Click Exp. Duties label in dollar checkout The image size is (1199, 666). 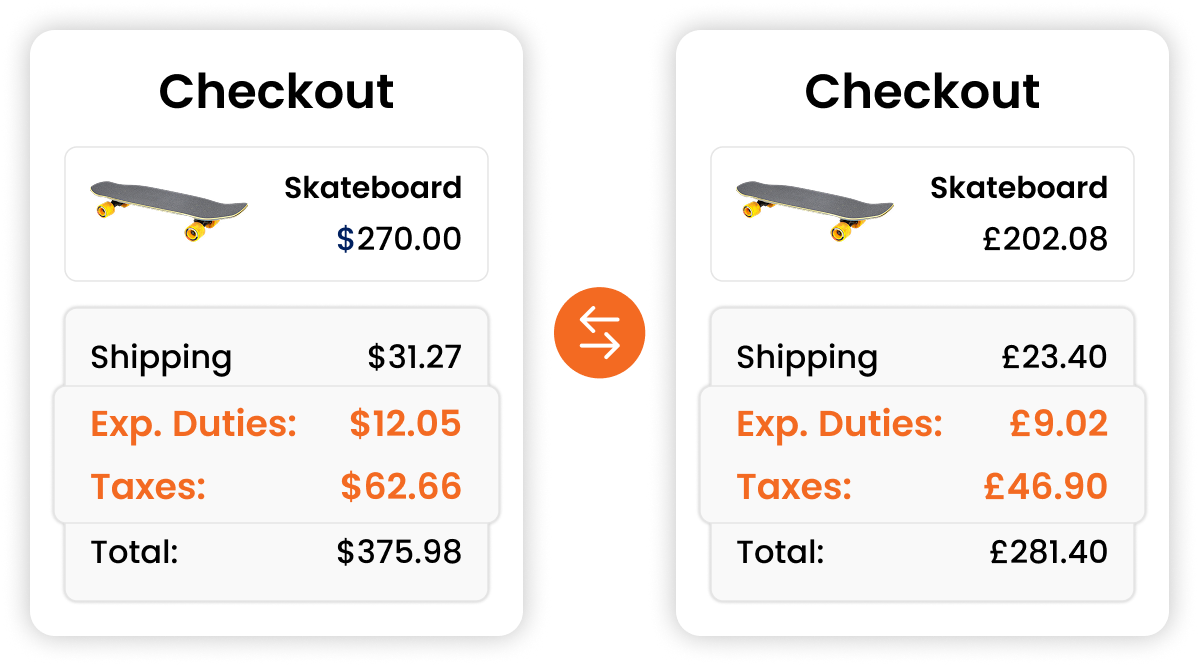(194, 425)
